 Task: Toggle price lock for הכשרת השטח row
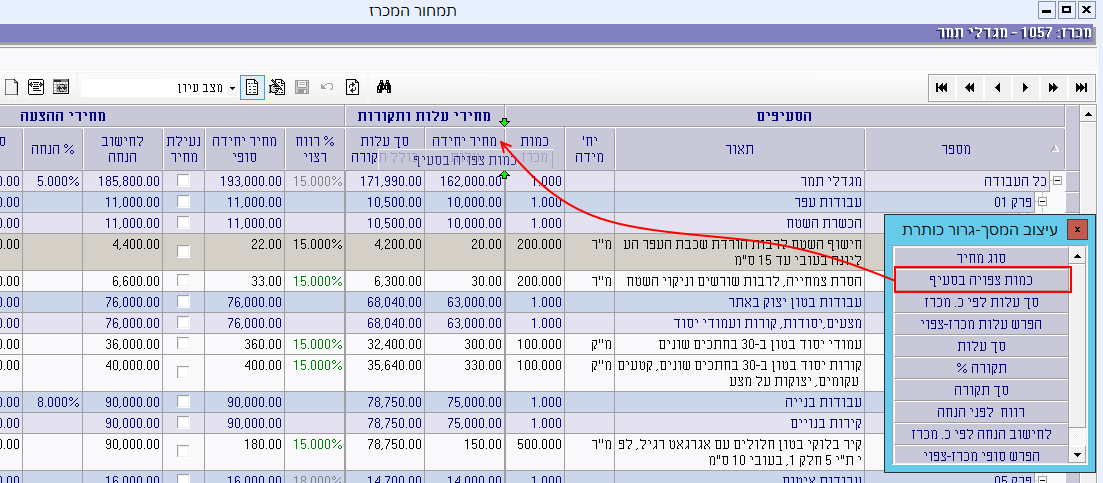pos(183,222)
